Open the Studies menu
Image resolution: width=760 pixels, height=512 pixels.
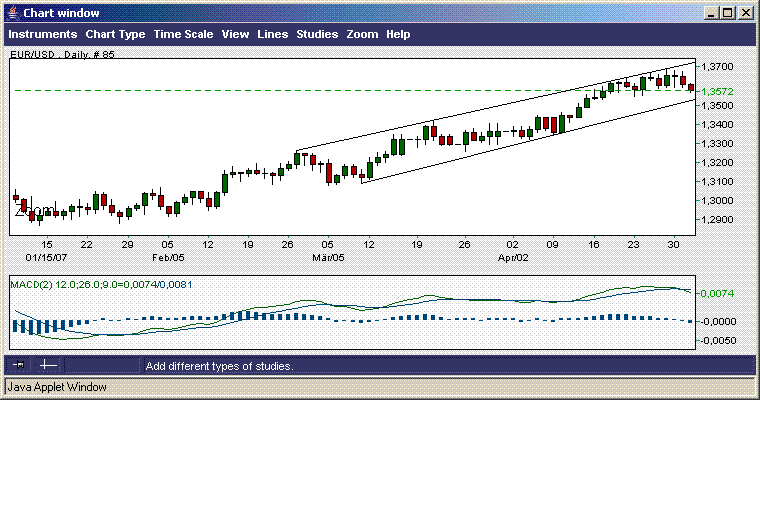317,34
